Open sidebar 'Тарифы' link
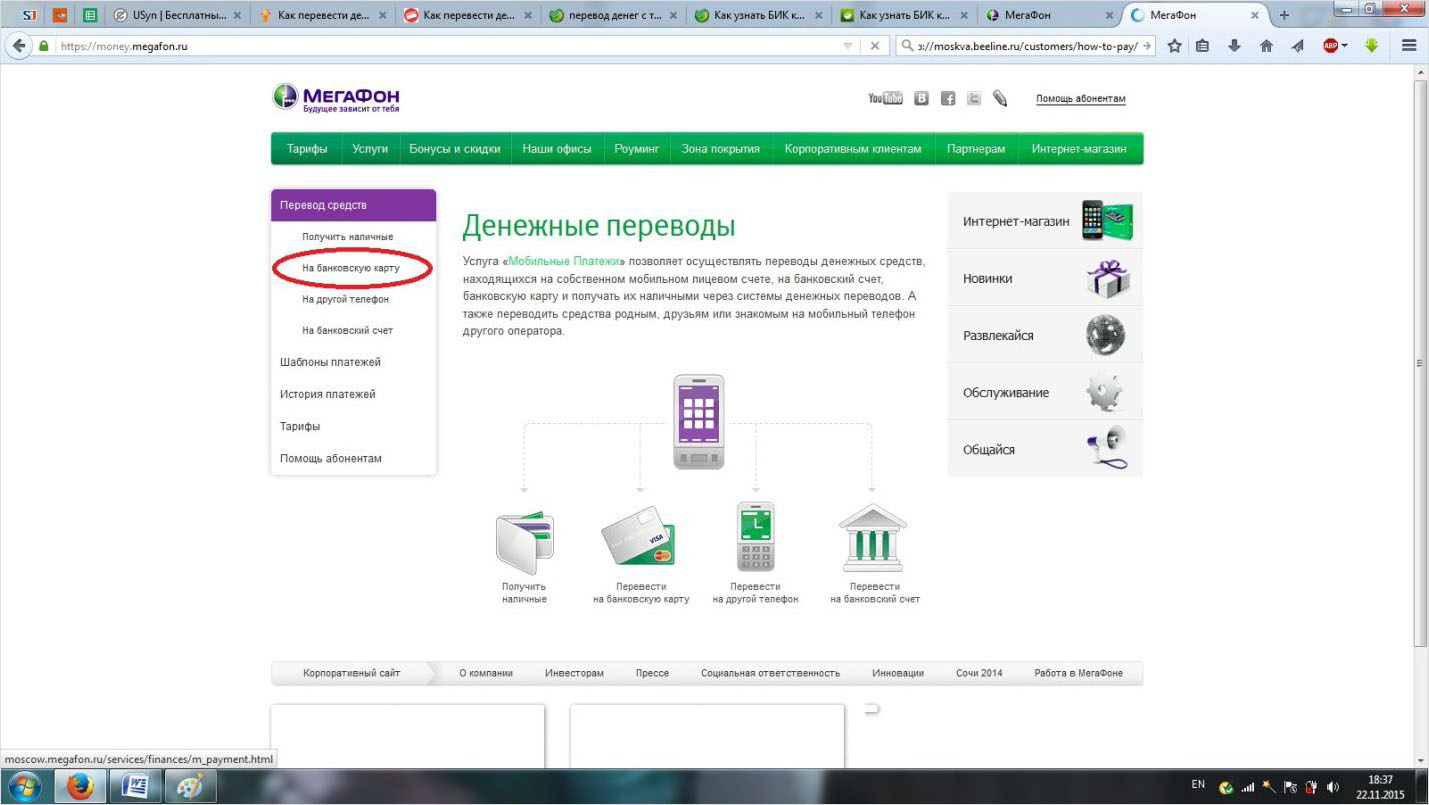 [300, 426]
